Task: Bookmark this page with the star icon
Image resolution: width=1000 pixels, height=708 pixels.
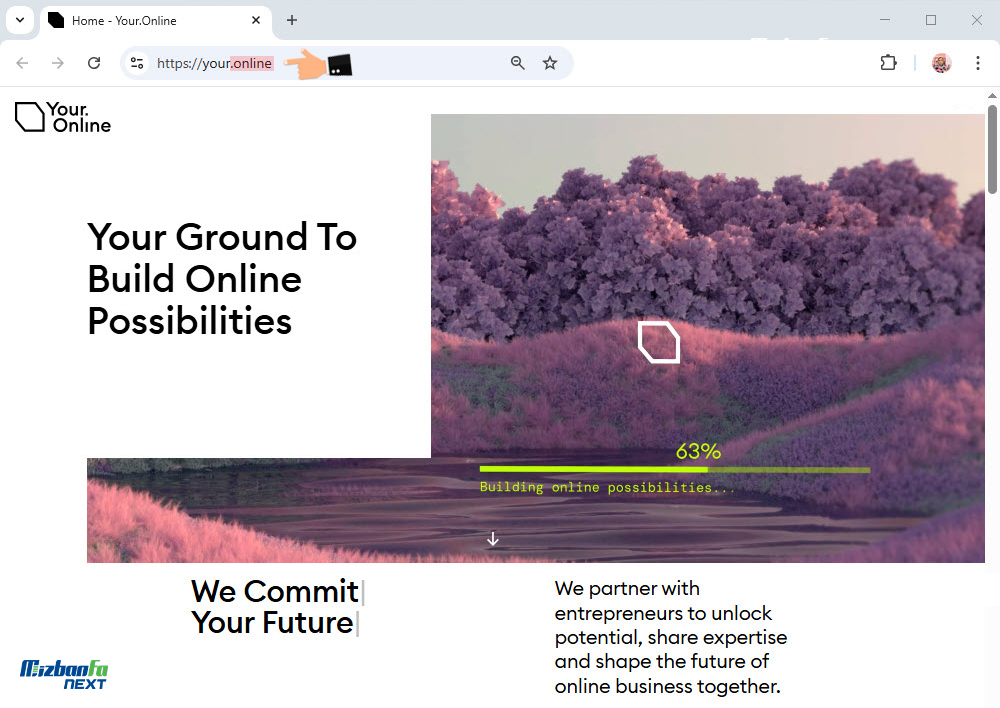Action: [550, 63]
